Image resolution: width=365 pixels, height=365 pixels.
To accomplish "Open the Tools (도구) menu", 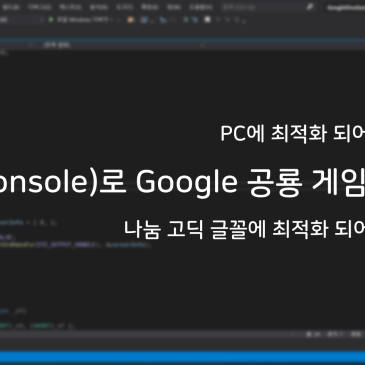I will coord(125,7).
